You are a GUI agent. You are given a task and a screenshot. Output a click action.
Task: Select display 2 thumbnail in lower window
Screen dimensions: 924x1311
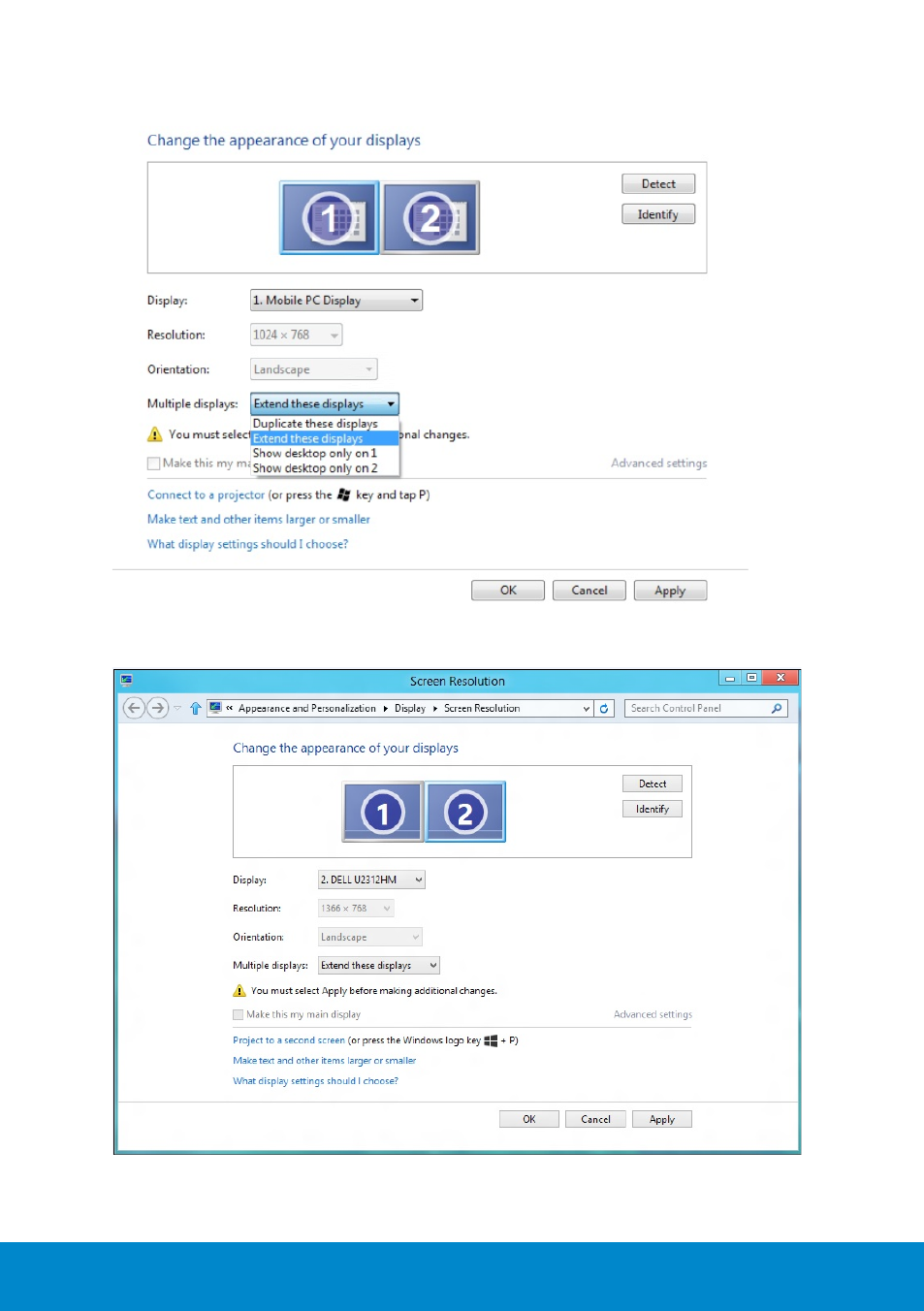pyautogui.click(x=465, y=812)
